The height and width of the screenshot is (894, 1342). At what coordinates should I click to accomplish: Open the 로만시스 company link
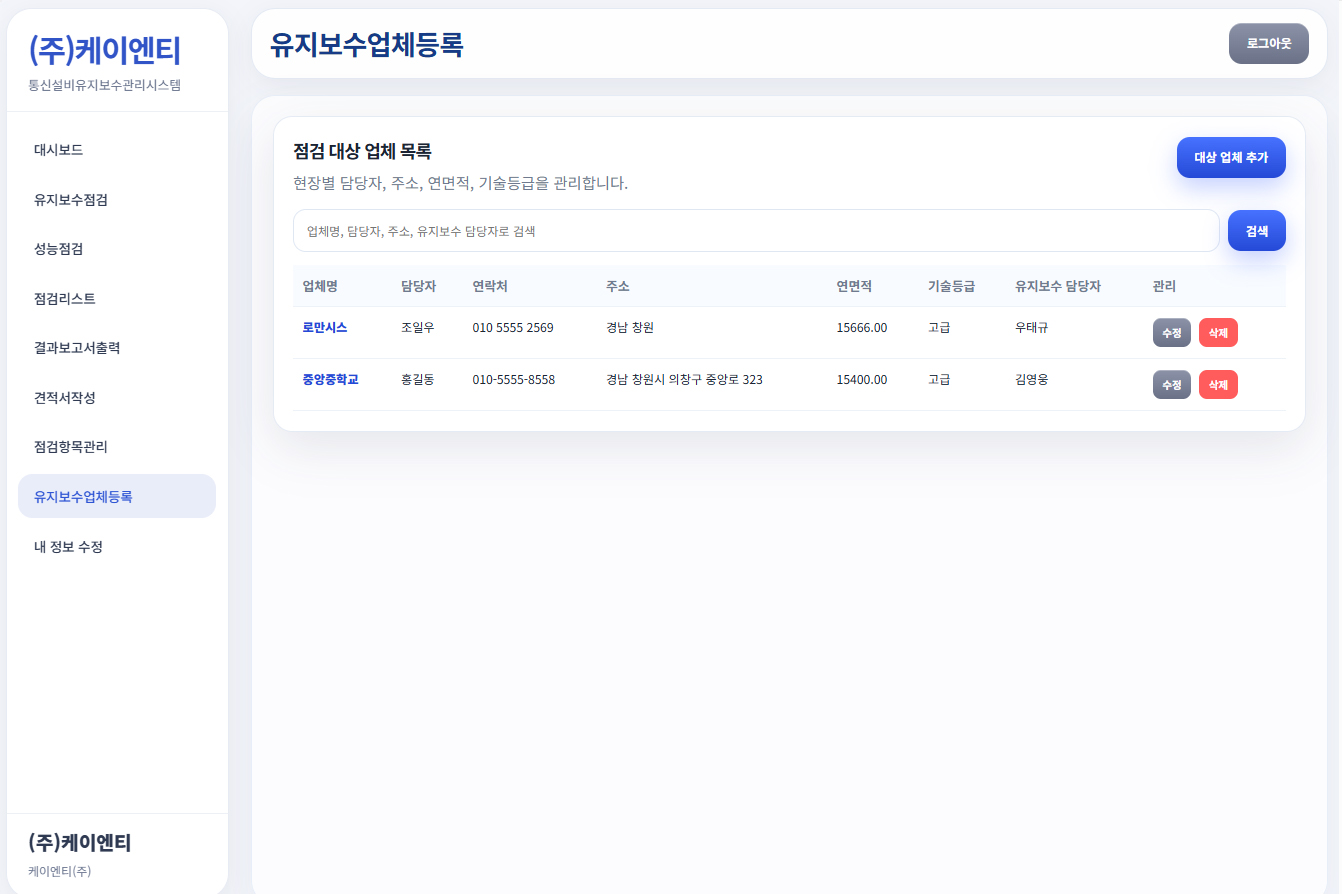pyautogui.click(x=323, y=327)
